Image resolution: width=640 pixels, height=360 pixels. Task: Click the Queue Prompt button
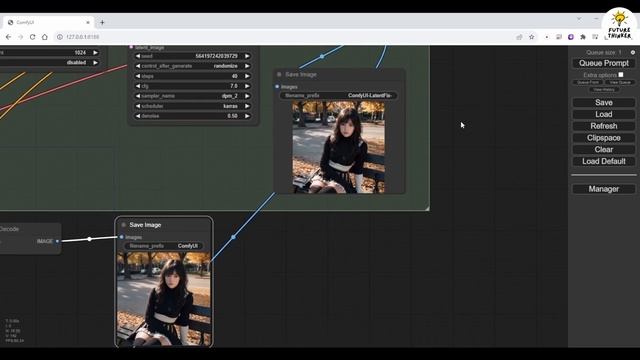pyautogui.click(x=604, y=63)
